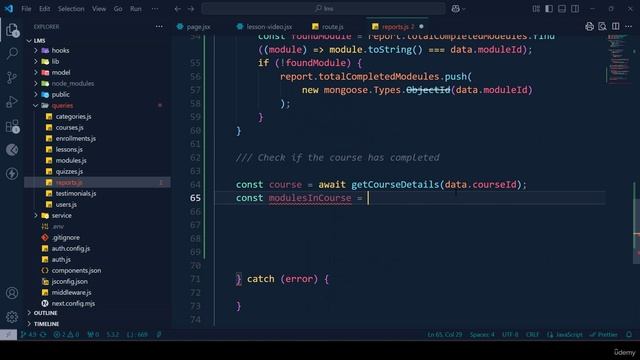Open components.json file
The width and height of the screenshot is (640, 360).
coord(76,271)
